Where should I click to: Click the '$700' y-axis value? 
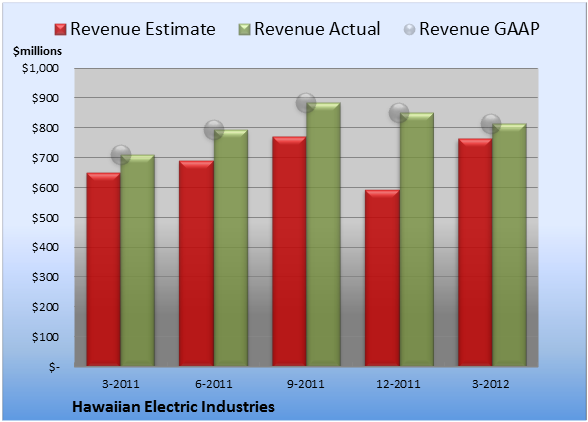(45, 158)
